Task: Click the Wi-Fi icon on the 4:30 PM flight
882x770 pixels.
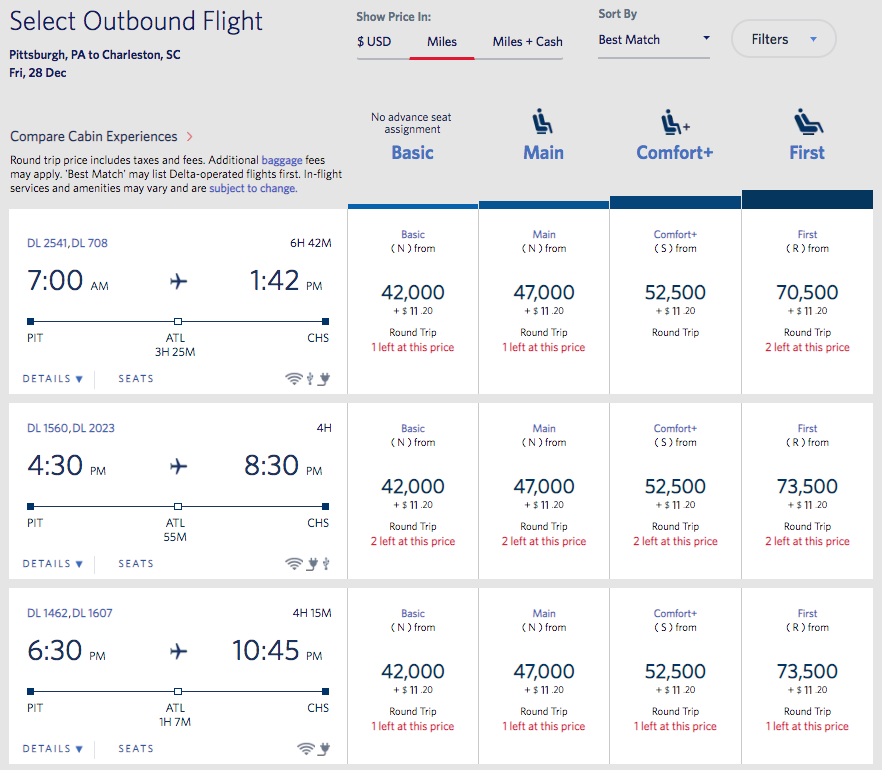Action: 293,564
